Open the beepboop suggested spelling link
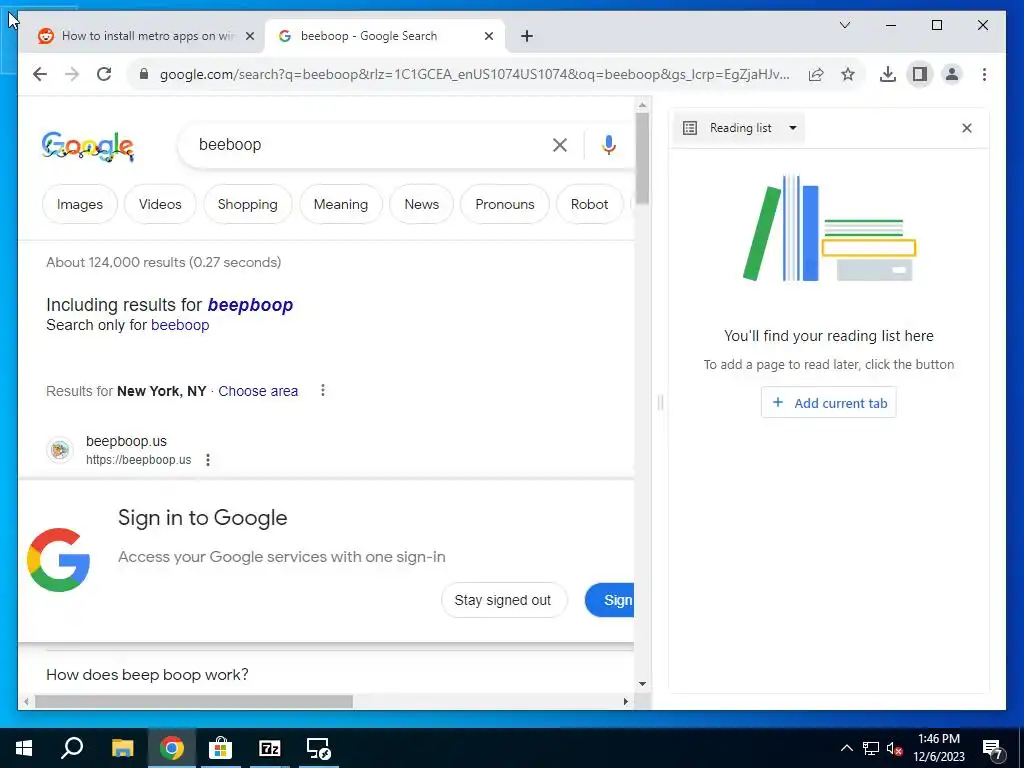1024x768 pixels. (250, 305)
